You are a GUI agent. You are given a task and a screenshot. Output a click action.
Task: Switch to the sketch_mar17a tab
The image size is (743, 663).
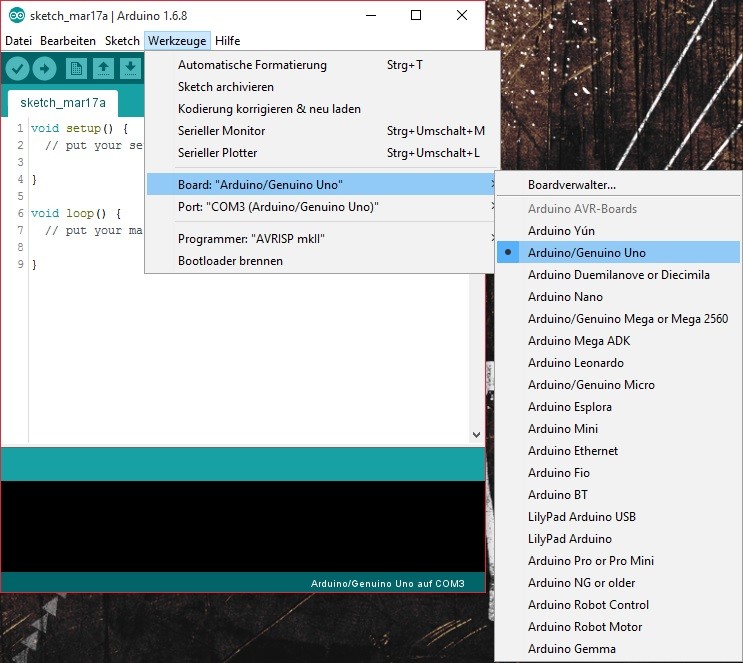tap(63, 103)
